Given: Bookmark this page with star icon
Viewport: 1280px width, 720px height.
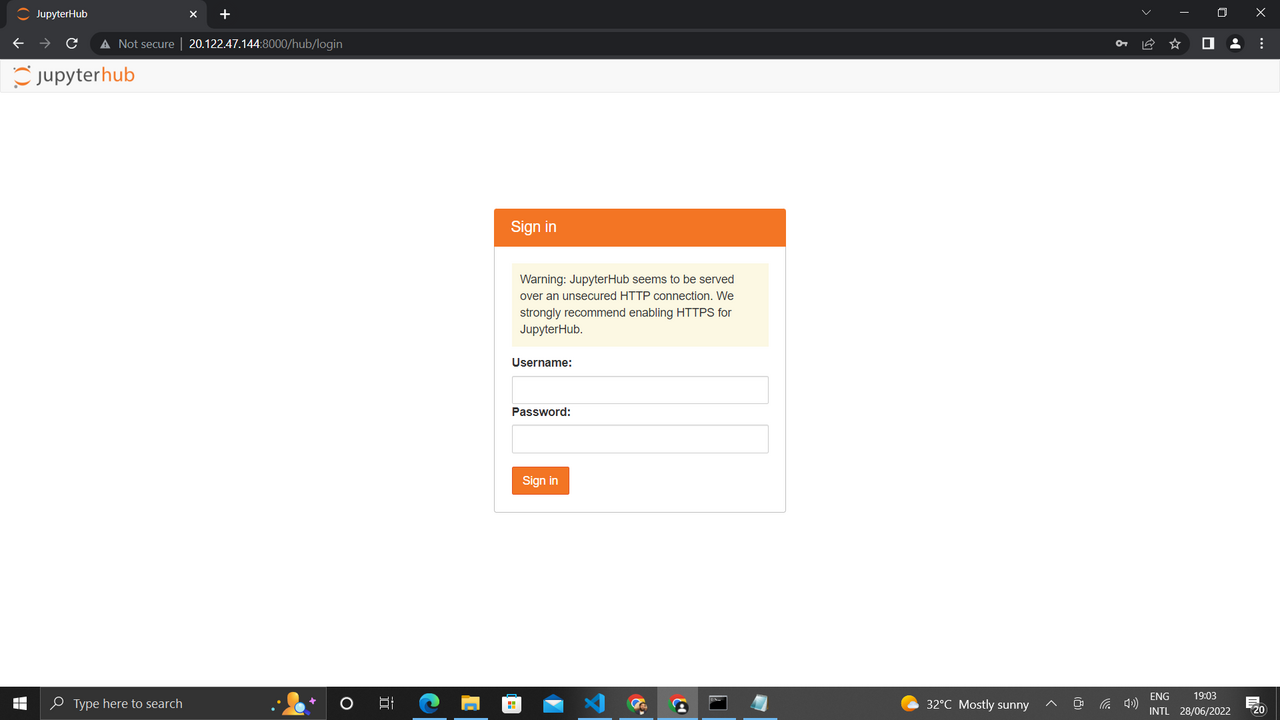Looking at the screenshot, I should click(1175, 44).
